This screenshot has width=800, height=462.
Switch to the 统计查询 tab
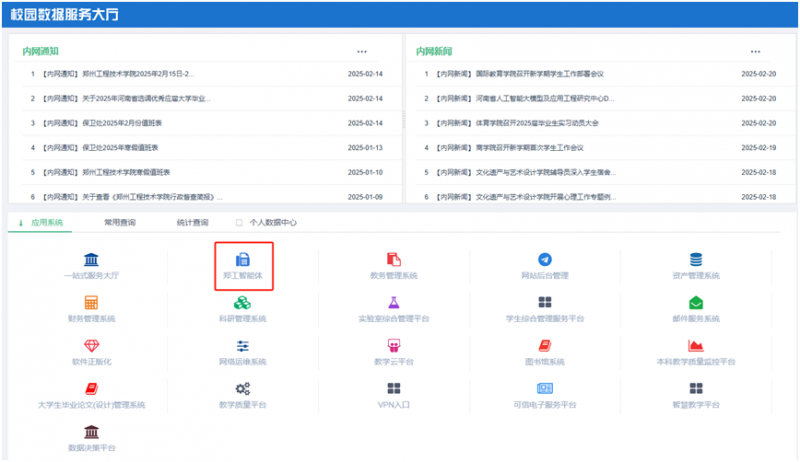[192, 223]
